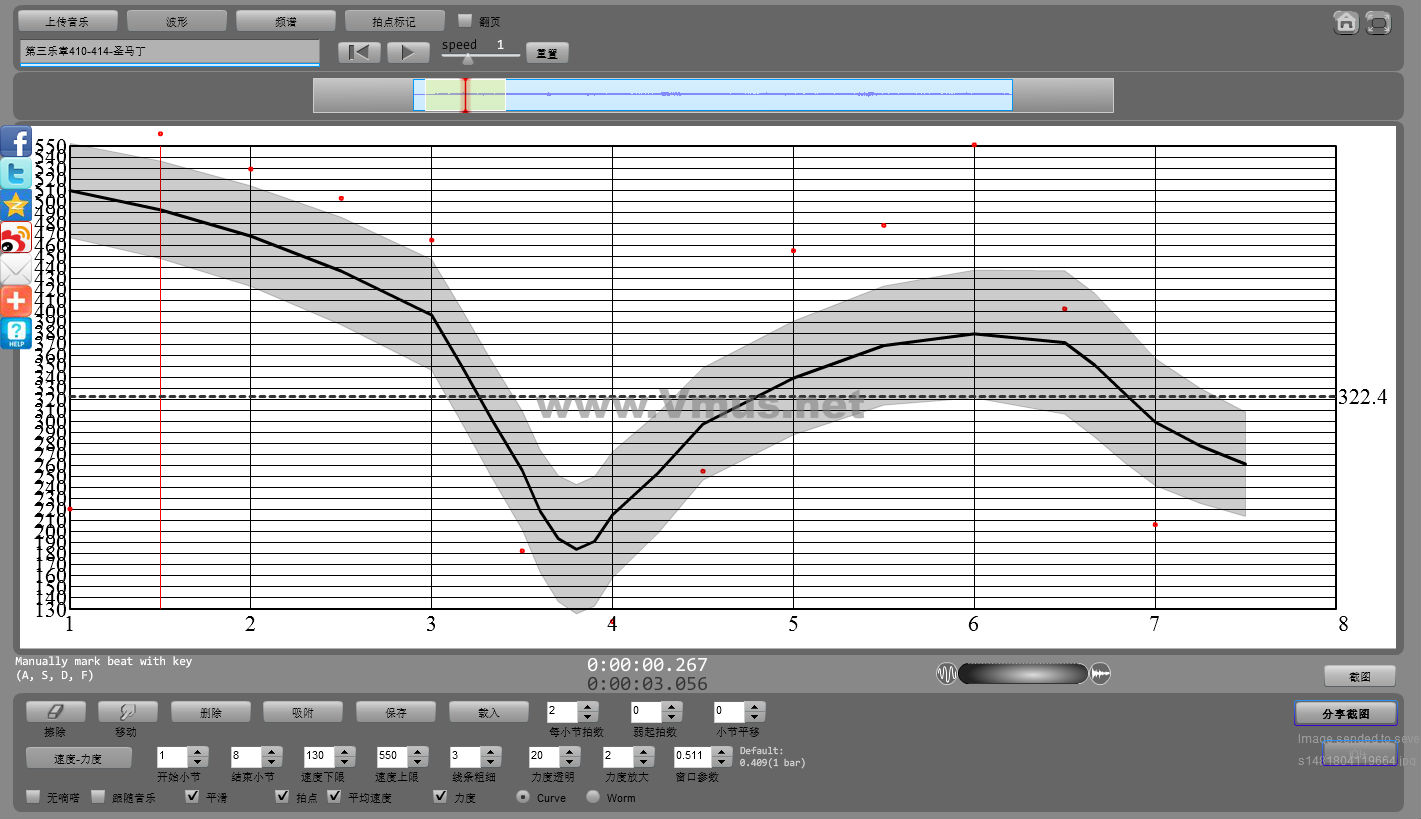Click the rewind-to-start button
This screenshot has height=819, width=1421.
(x=359, y=52)
